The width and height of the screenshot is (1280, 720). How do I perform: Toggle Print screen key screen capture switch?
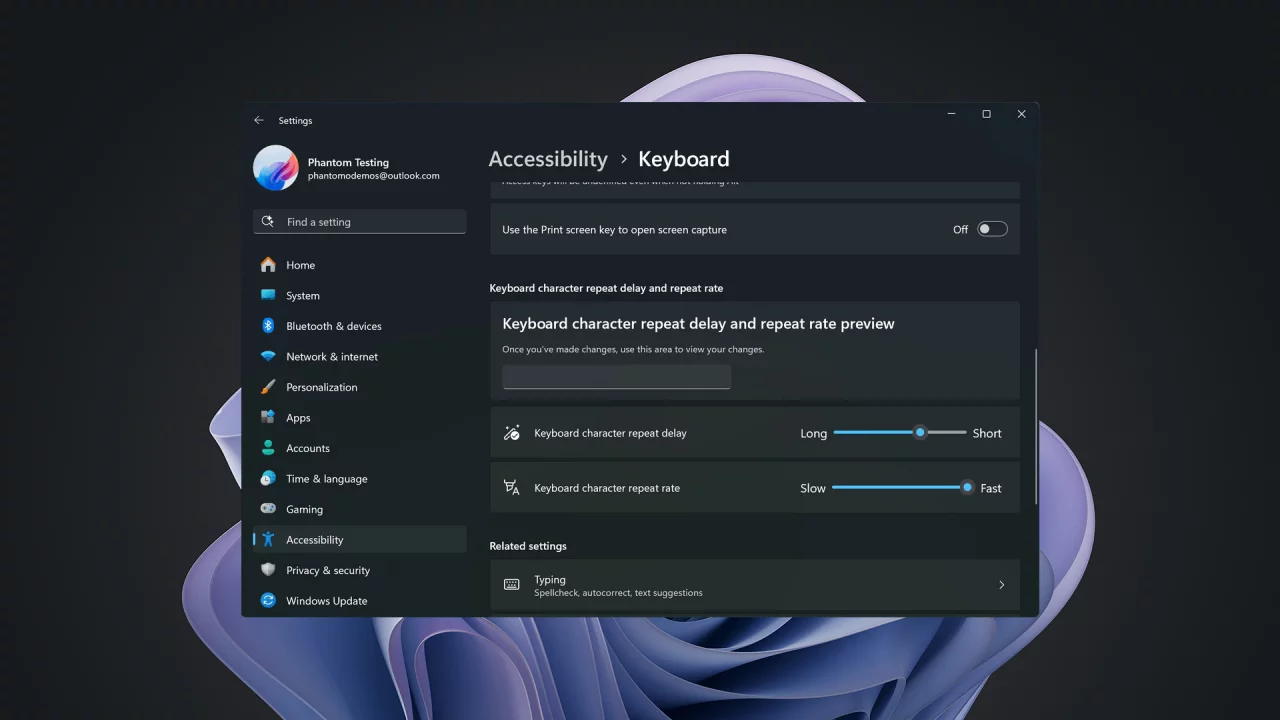click(992, 229)
